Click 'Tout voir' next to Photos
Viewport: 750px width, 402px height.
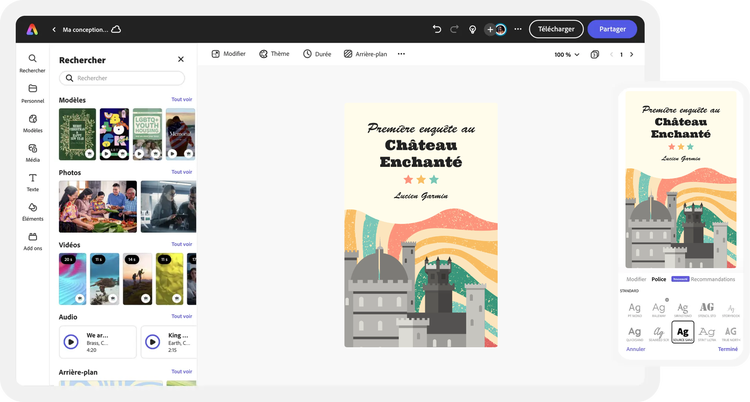coord(181,172)
